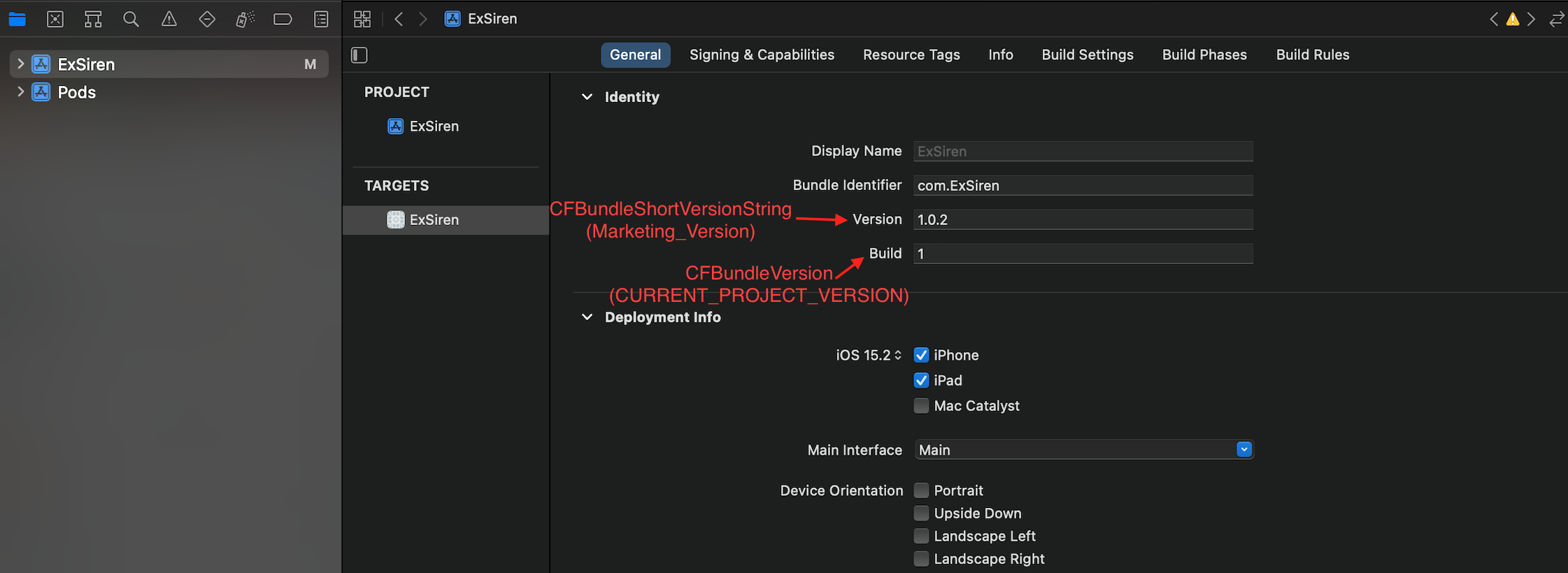Open the Info tab

pos(1001,55)
